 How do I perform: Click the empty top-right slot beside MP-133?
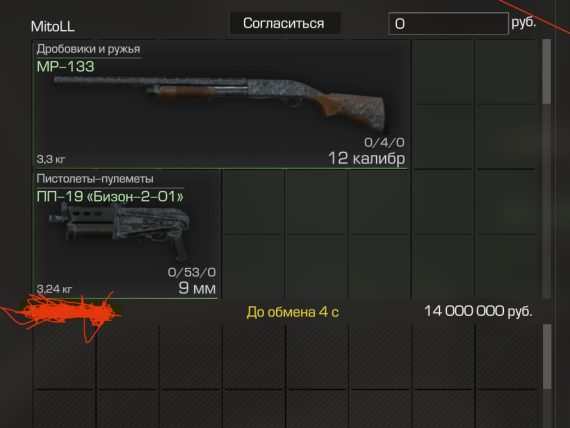tap(505, 72)
